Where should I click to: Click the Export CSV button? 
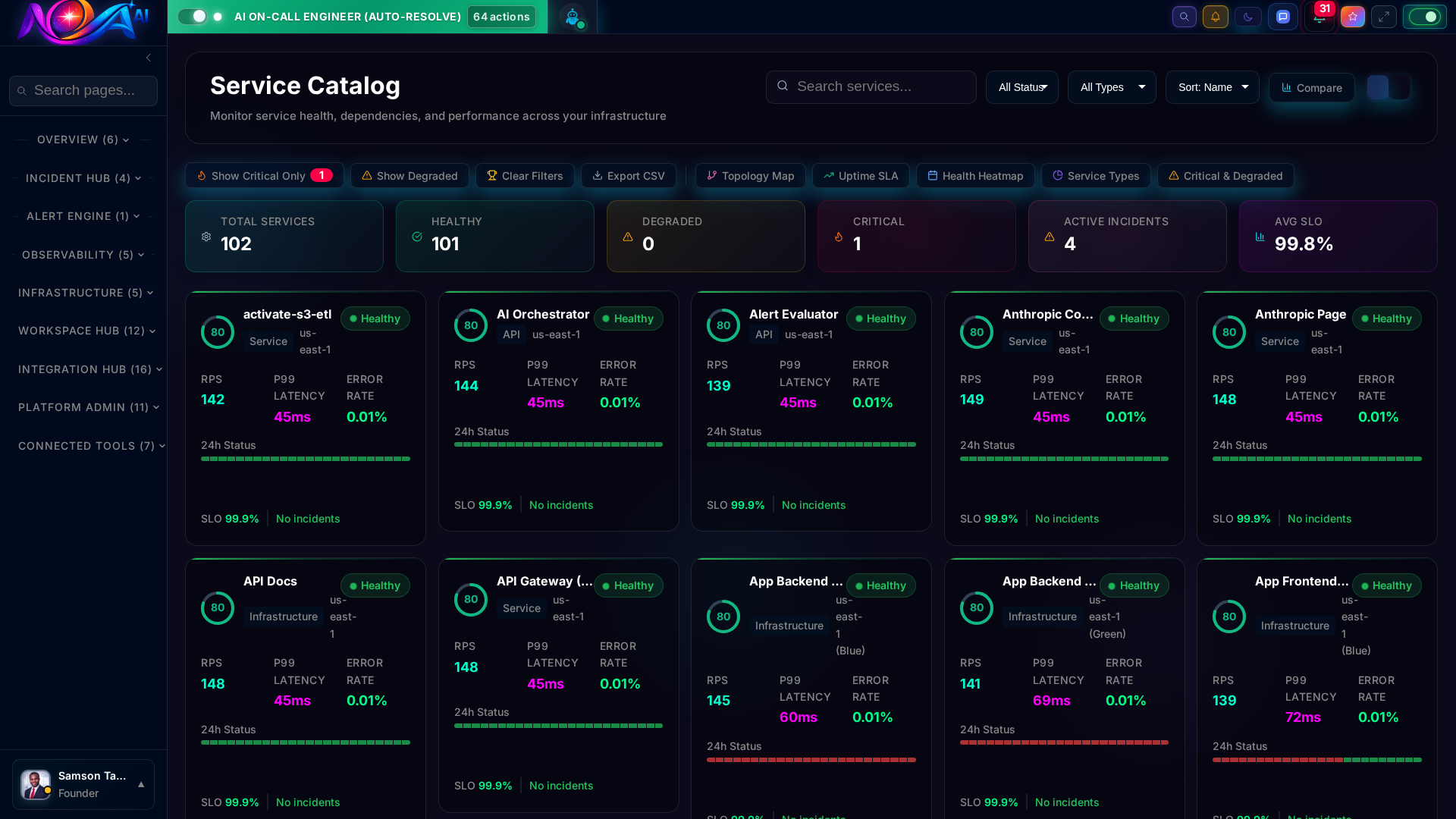tap(628, 176)
